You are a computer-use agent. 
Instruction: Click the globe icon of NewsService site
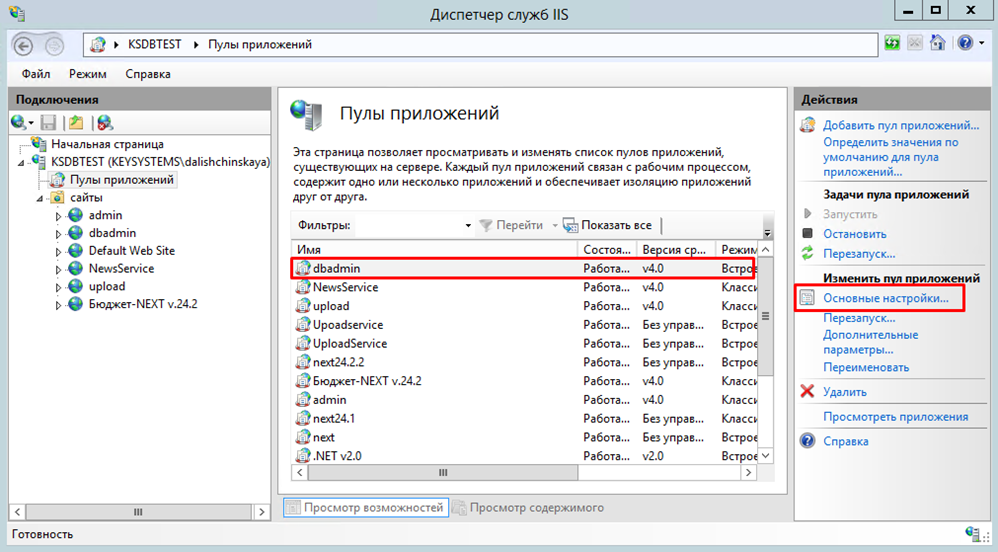(x=76, y=268)
